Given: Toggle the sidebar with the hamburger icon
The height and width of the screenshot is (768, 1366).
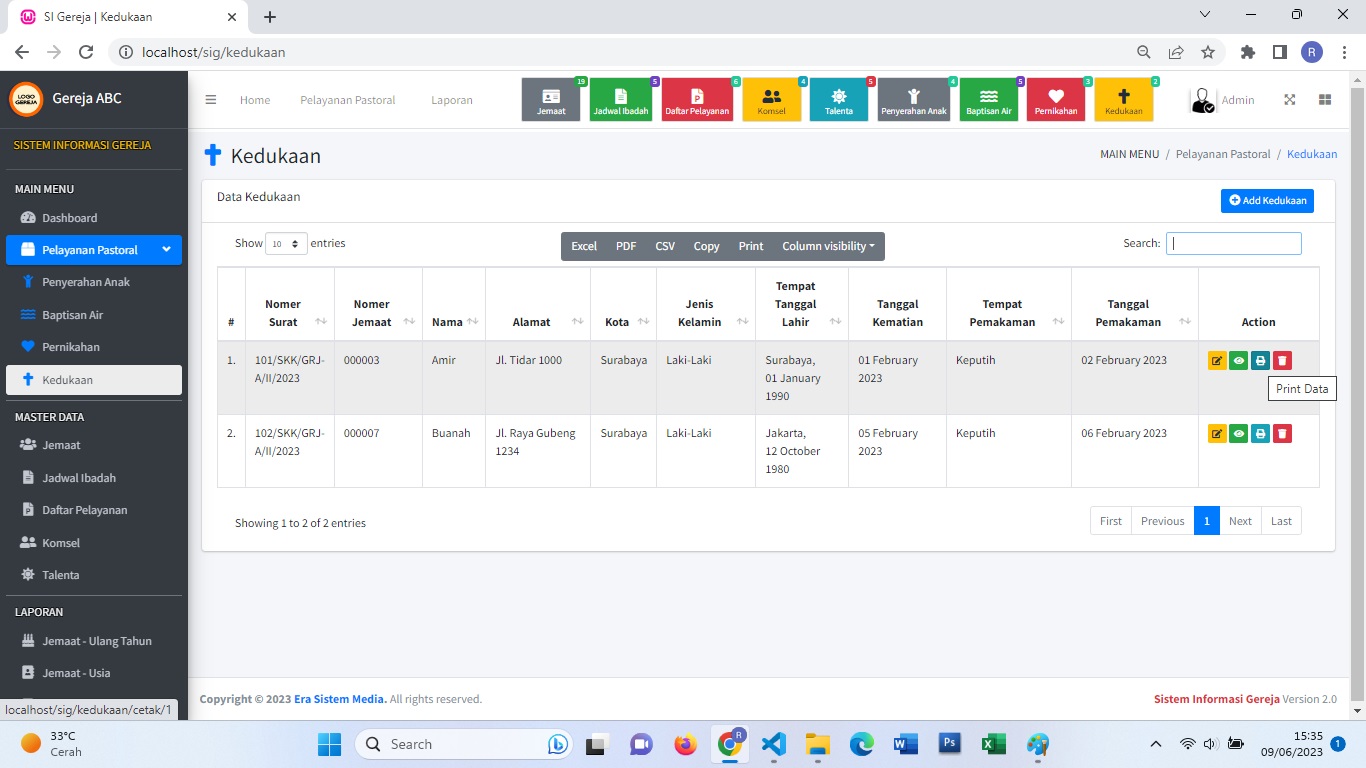Looking at the screenshot, I should (211, 100).
